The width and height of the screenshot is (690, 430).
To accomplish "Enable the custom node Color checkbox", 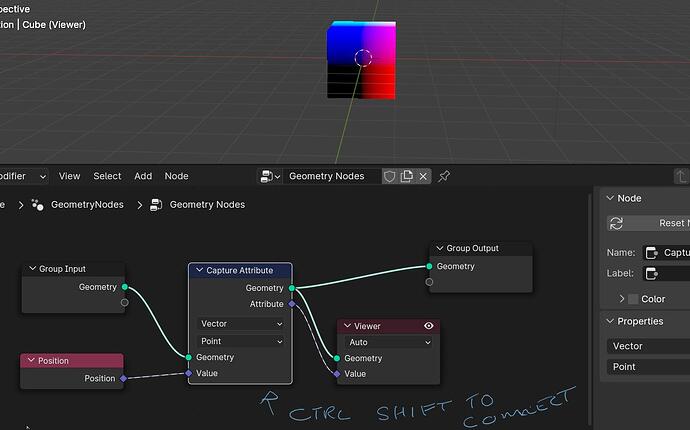I will point(633,299).
